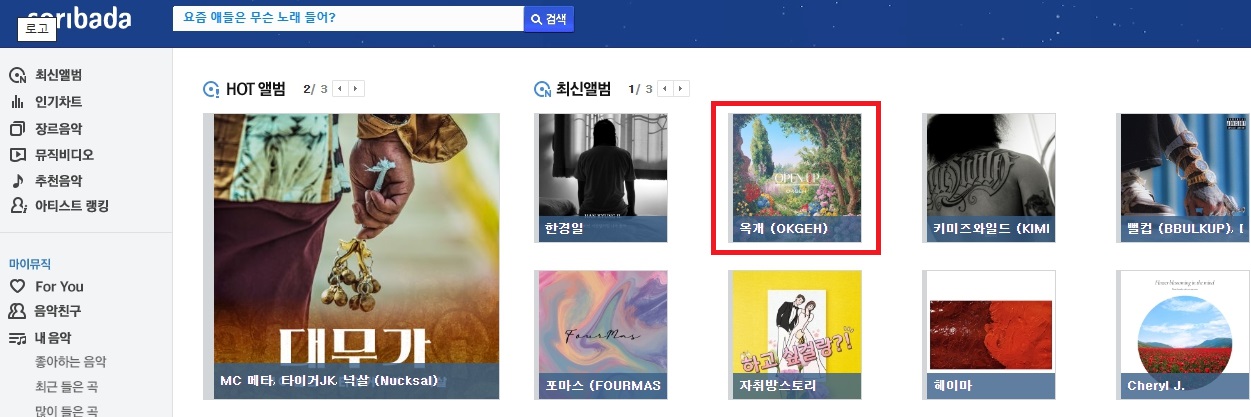This screenshot has width=1251, height=417.
Task: Open the Cheryl J. album thumbnail
Action: [1185, 335]
